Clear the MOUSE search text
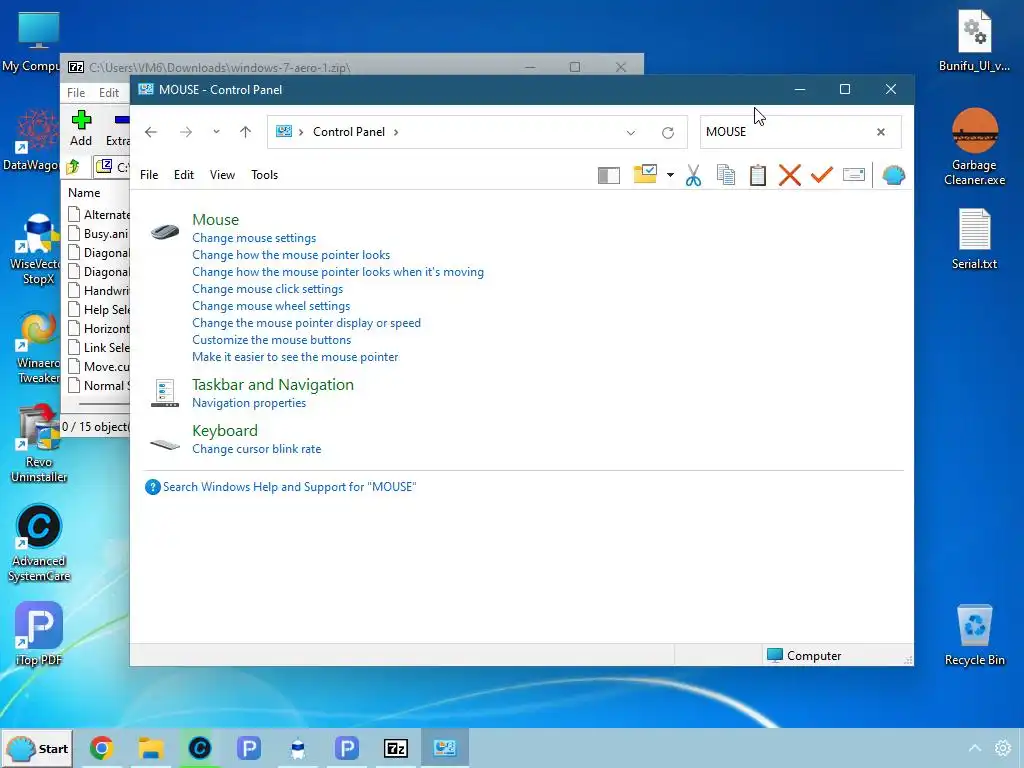1024x768 pixels. [x=881, y=132]
